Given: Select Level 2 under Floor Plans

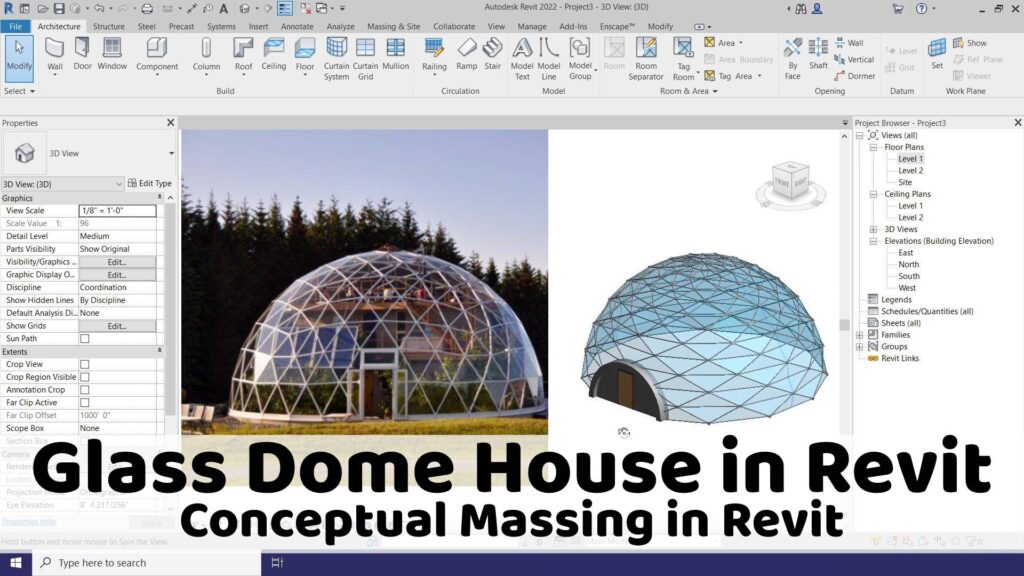Looking at the screenshot, I should point(910,170).
